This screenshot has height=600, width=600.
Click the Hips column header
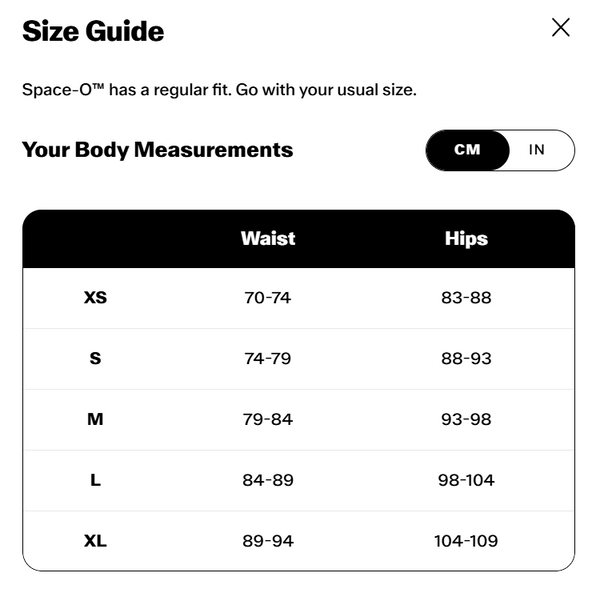click(x=466, y=239)
